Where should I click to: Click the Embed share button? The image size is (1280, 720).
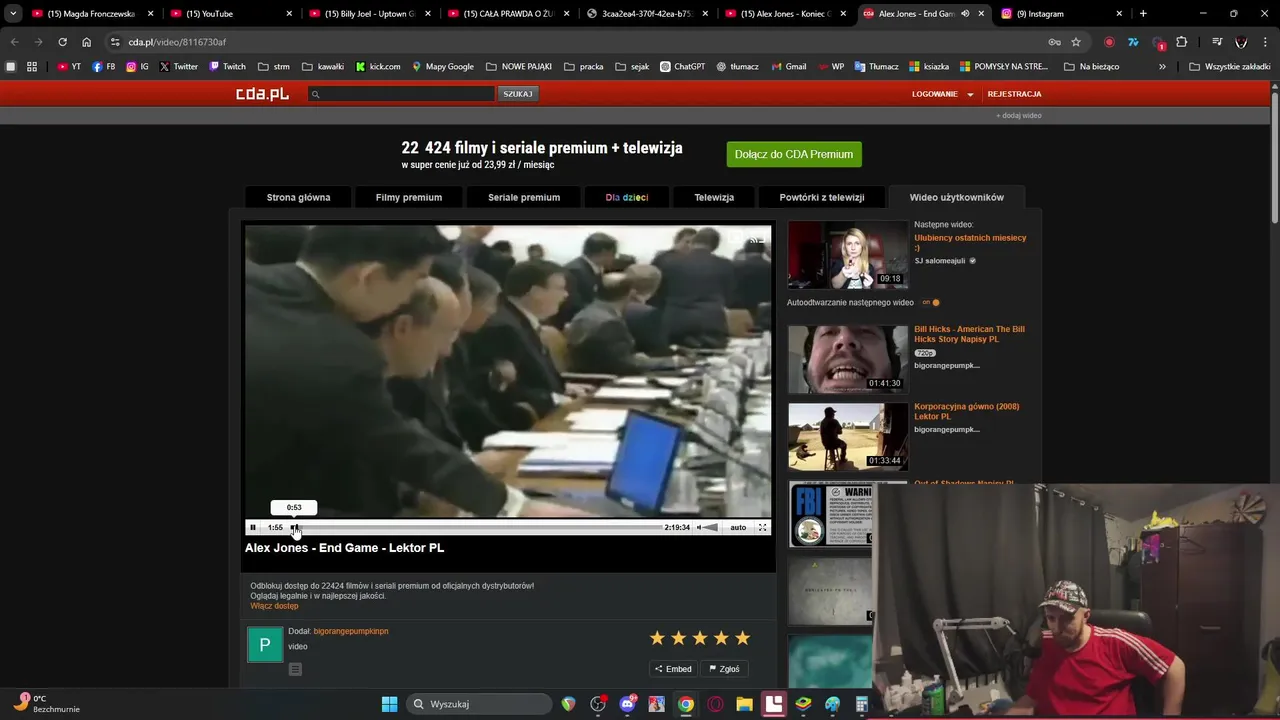pyautogui.click(x=673, y=669)
